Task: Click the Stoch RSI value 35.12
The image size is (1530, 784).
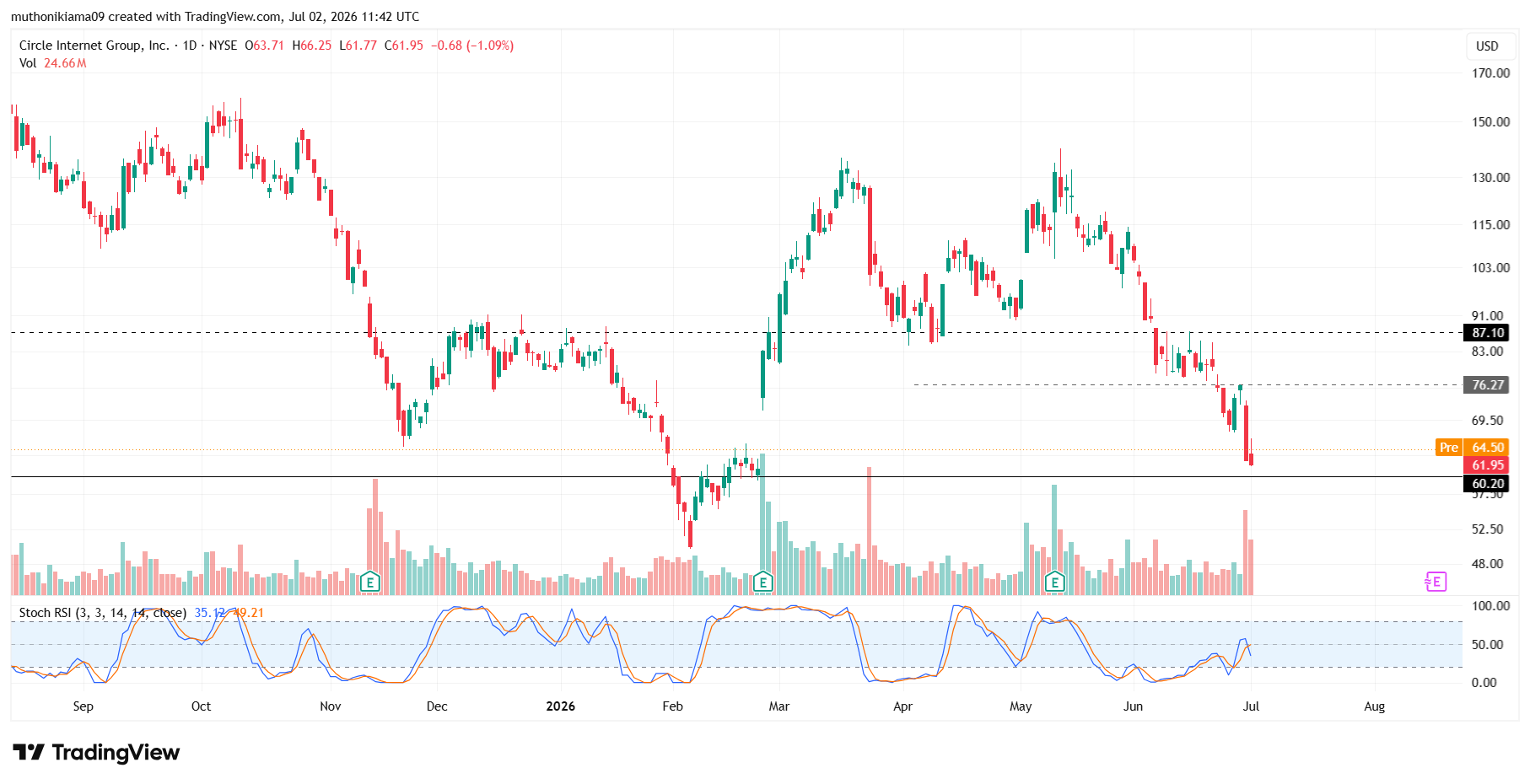Action: [211, 613]
